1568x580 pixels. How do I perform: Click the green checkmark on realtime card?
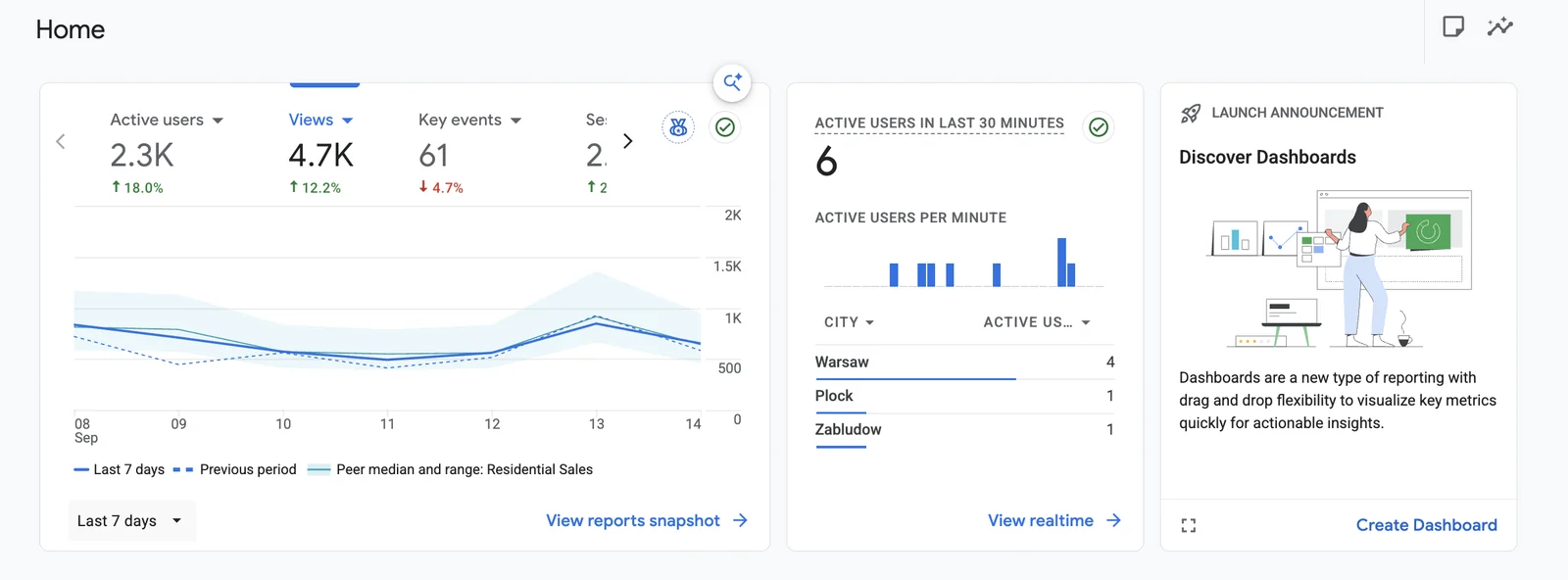coord(1099,126)
